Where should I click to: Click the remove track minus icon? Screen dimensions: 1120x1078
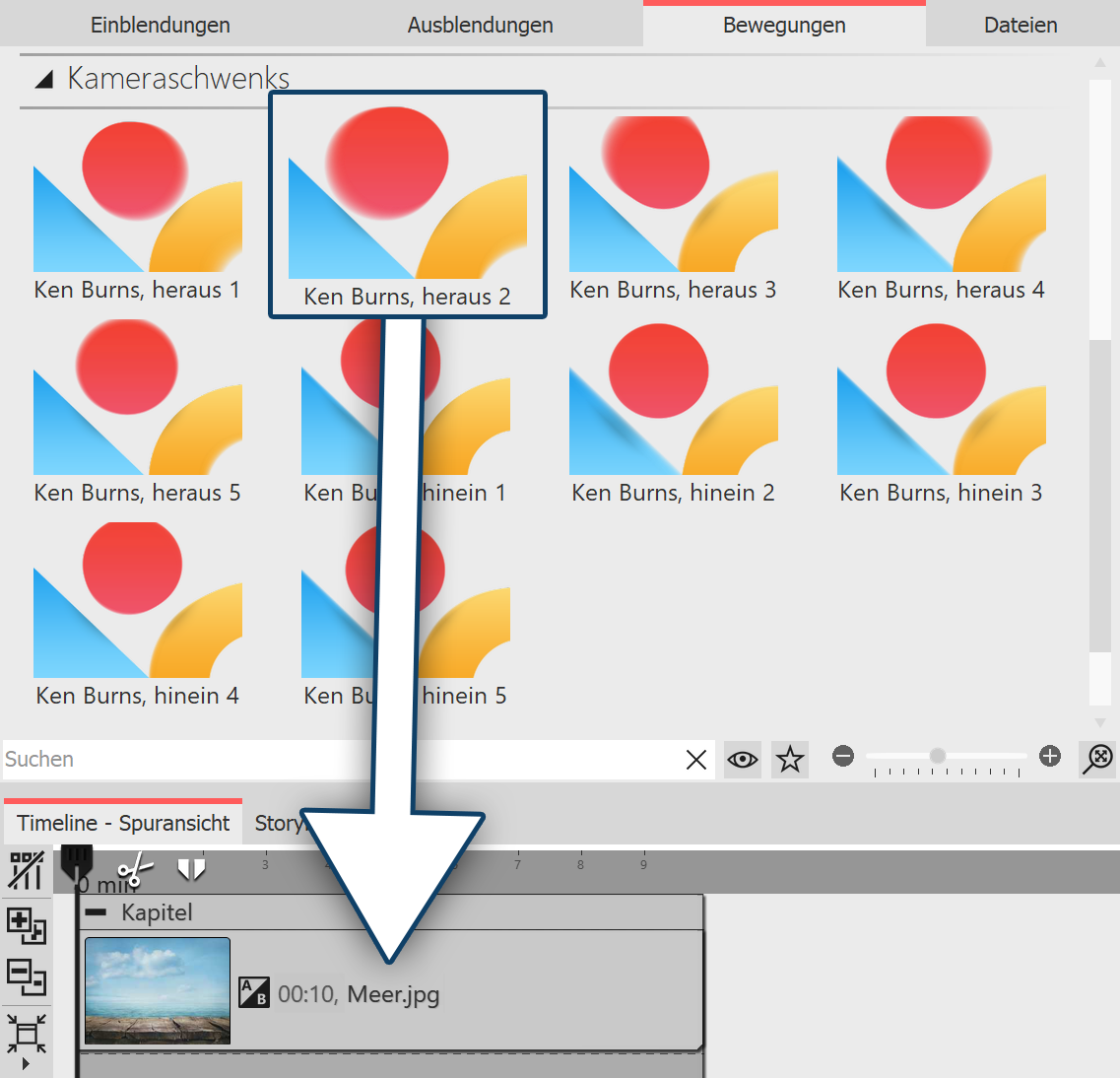click(27, 977)
